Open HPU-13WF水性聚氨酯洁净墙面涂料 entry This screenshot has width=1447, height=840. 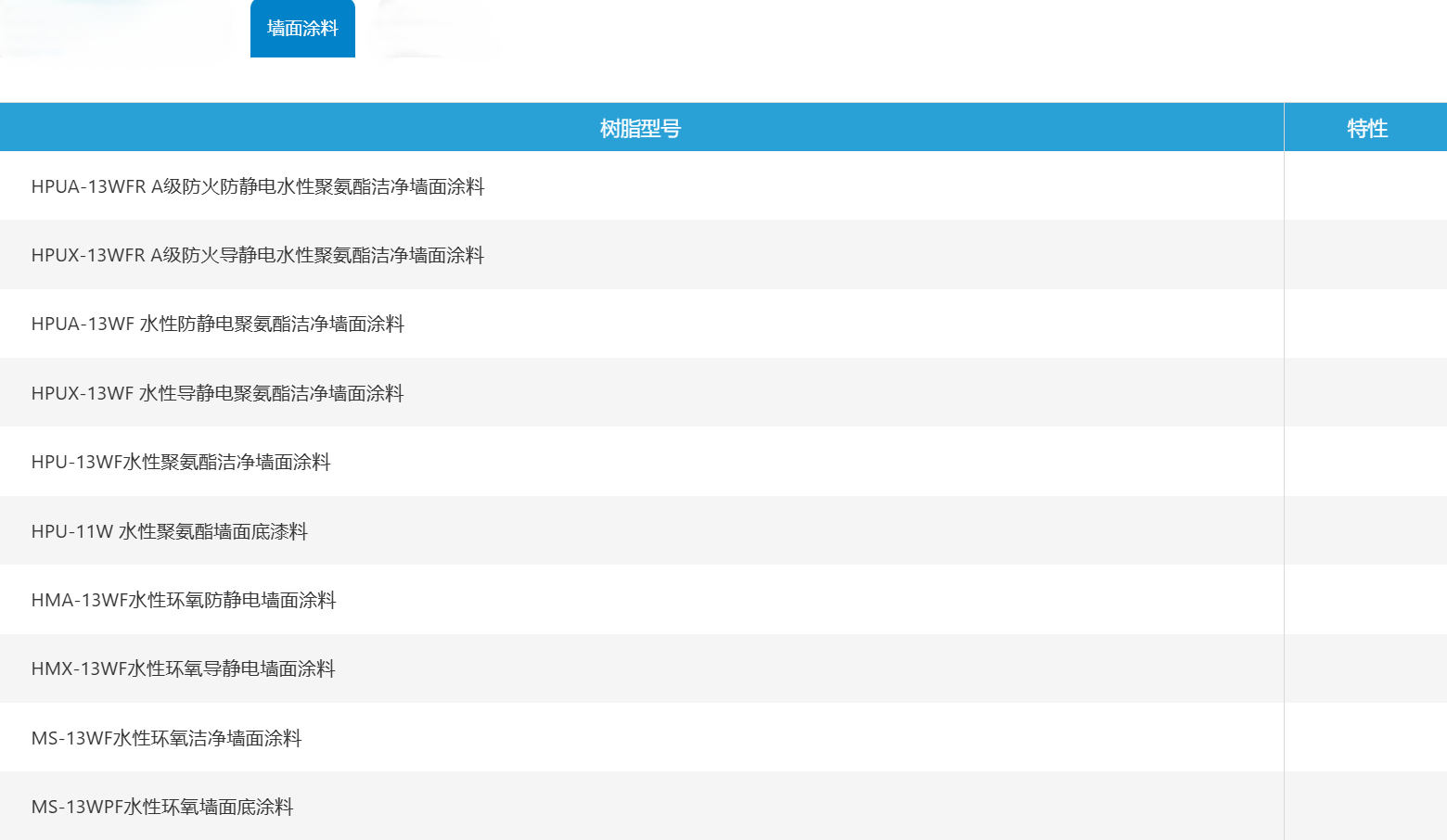[x=181, y=462]
